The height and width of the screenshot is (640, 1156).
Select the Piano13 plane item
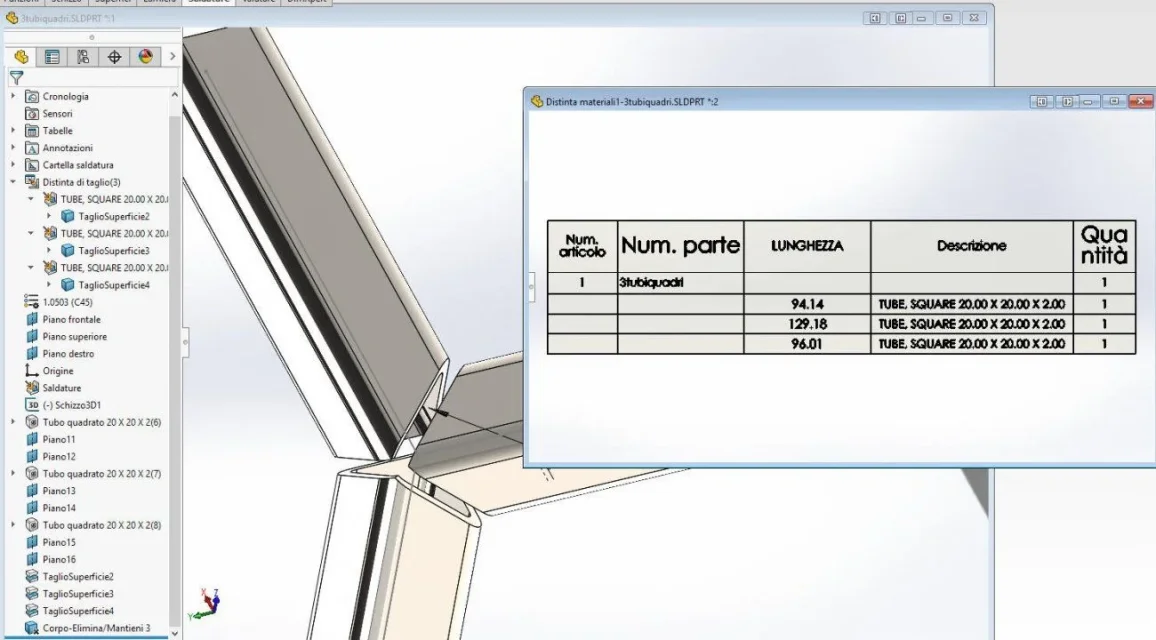click(59, 491)
